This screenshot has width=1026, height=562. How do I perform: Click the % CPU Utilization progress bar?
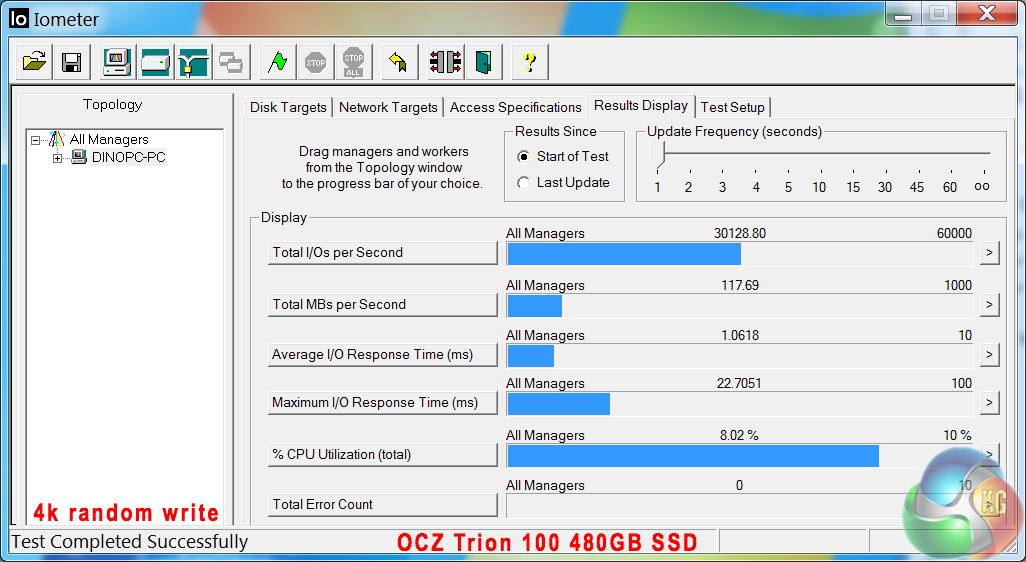pyautogui.click(x=739, y=456)
